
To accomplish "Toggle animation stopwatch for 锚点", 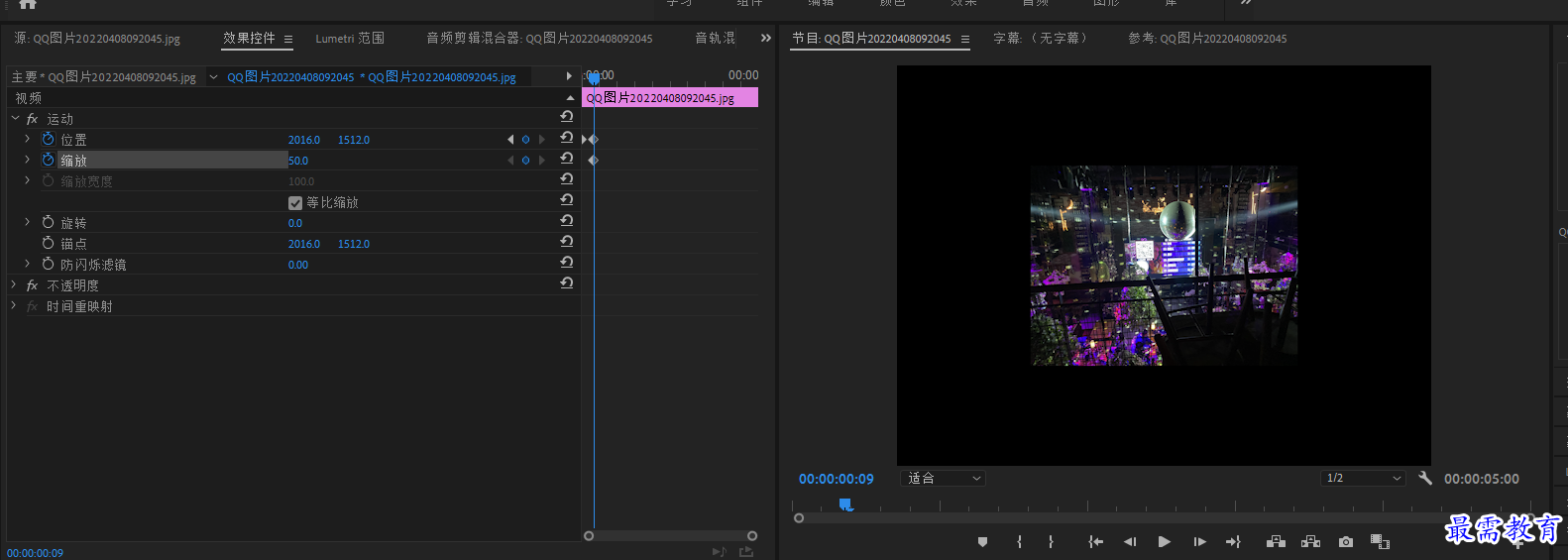I will (48, 243).
